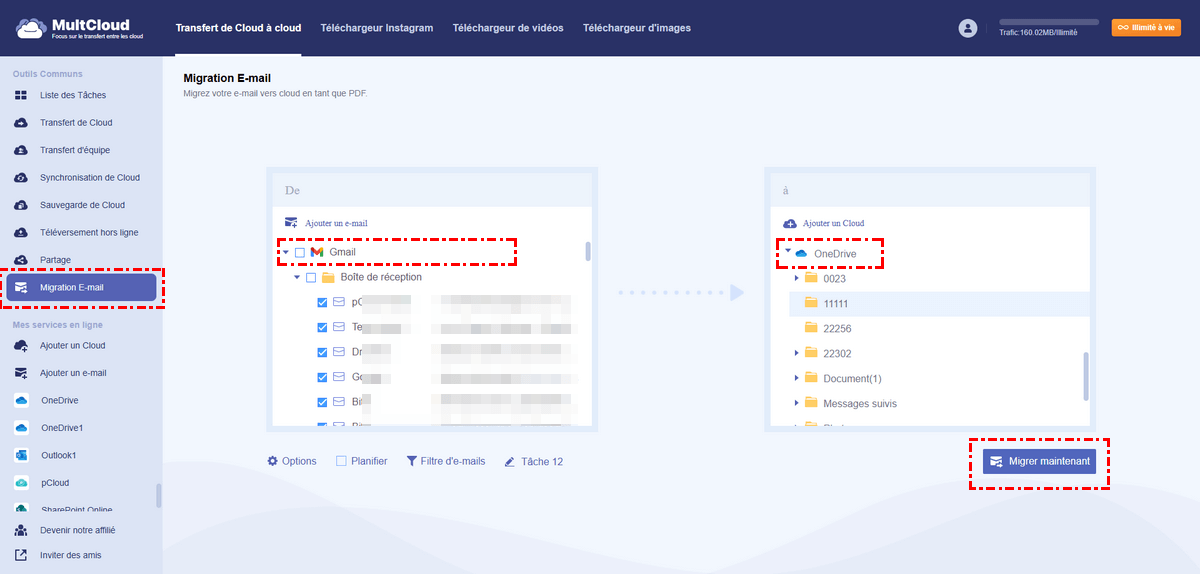
Task: Open Filtre d'e-mails link
Action: coord(445,461)
